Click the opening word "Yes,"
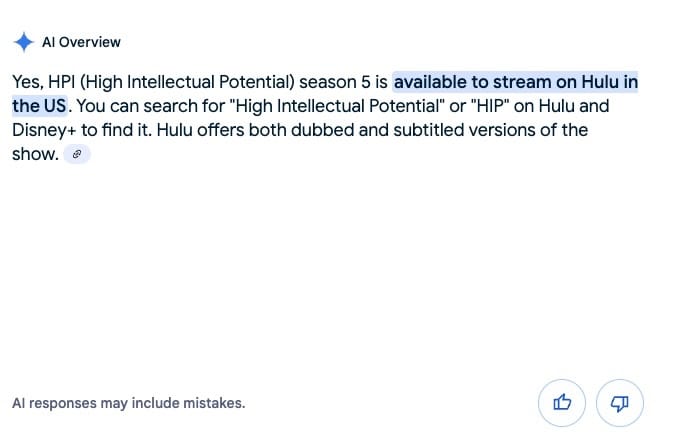This screenshot has height=445, width=677. tap(28, 82)
